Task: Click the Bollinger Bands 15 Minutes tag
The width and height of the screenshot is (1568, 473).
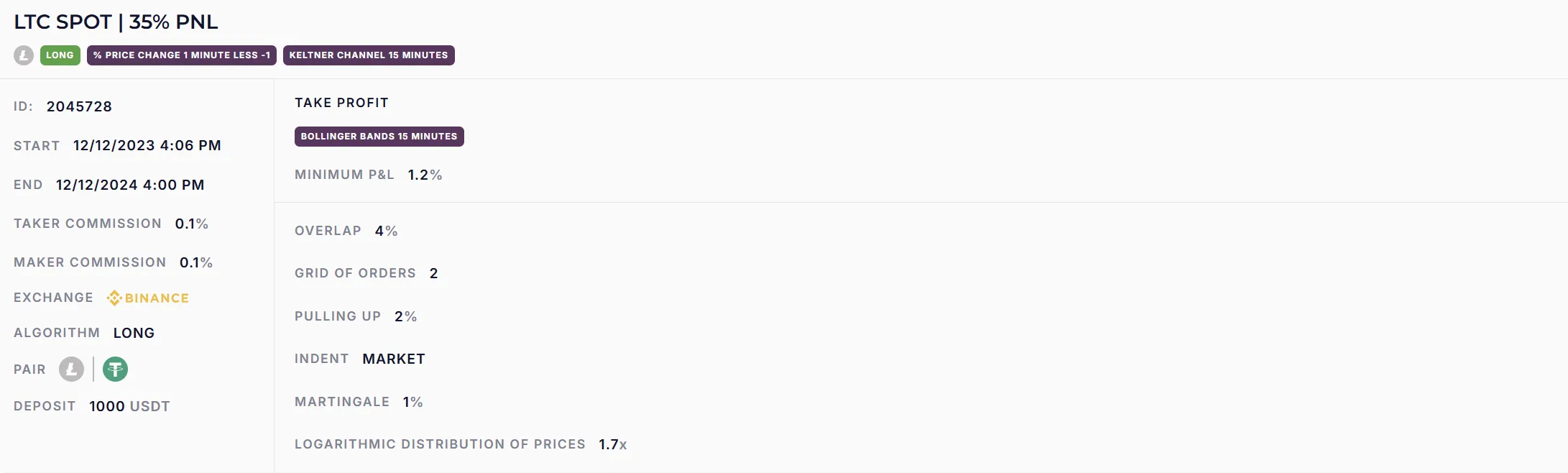Action: click(379, 137)
